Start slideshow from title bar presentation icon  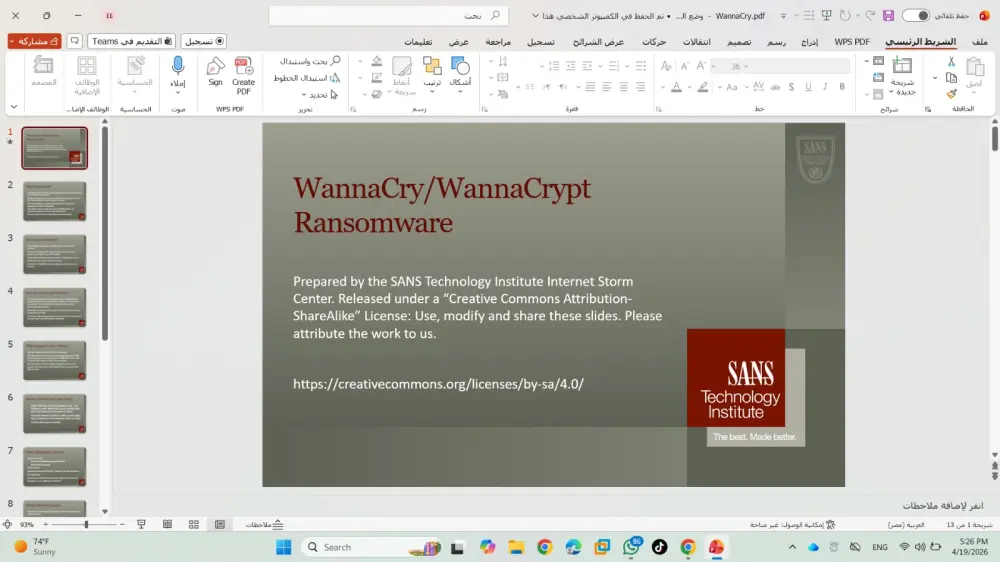pyautogui.click(x=827, y=15)
